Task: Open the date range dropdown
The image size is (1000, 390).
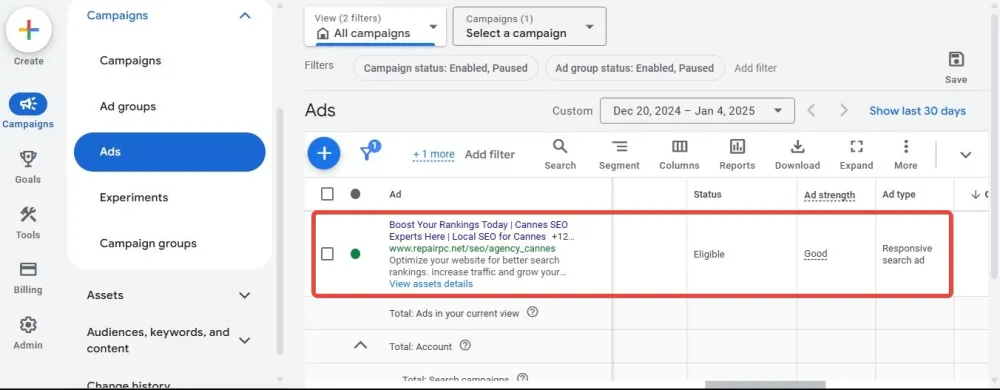Action: coord(697,111)
